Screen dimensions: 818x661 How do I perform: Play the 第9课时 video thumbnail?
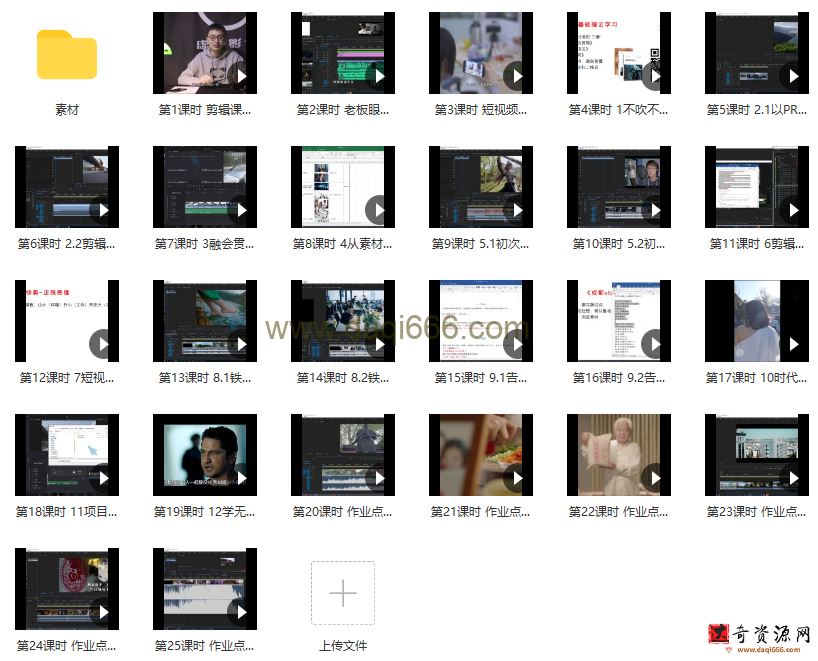(481, 187)
